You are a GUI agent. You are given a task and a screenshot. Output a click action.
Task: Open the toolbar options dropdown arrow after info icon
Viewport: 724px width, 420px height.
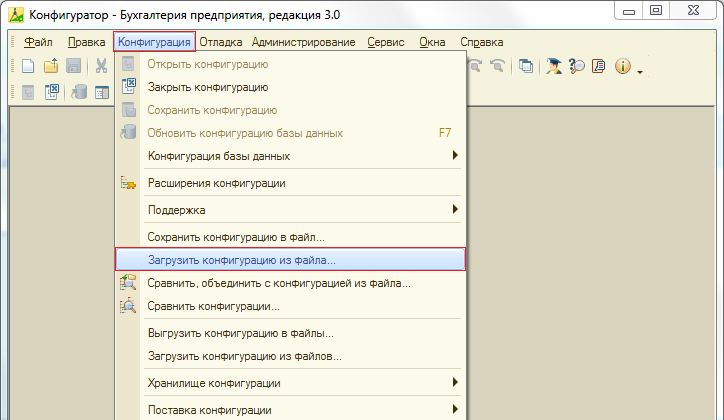click(x=640, y=72)
